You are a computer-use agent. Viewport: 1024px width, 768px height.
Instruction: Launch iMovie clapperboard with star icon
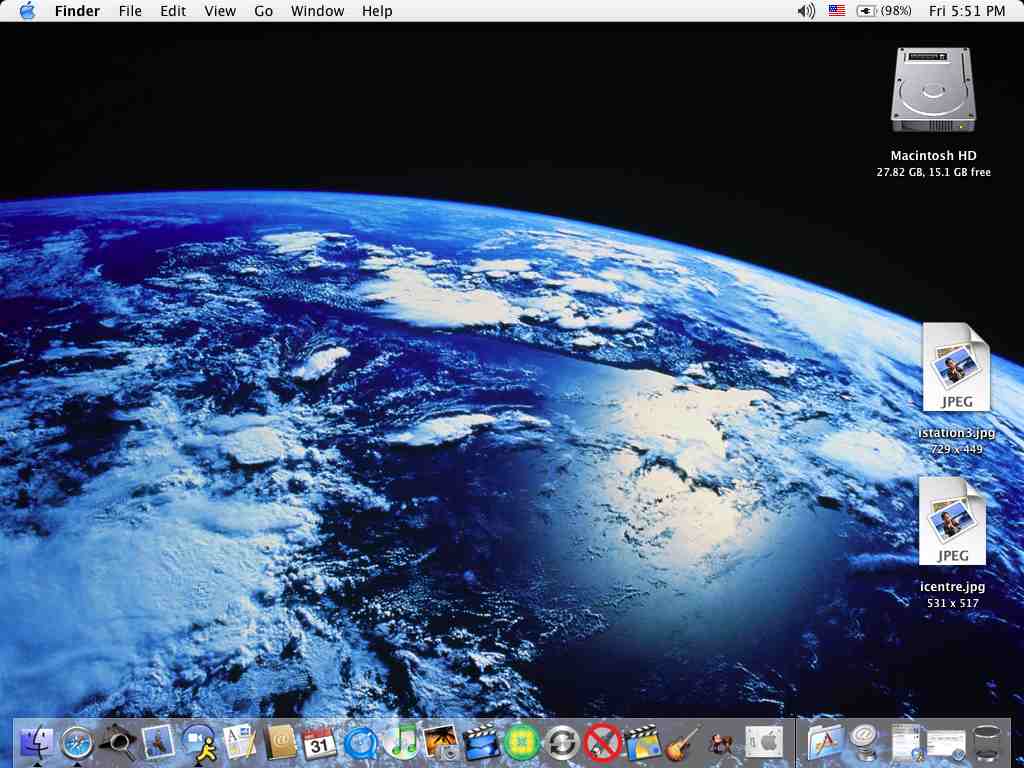click(x=481, y=743)
